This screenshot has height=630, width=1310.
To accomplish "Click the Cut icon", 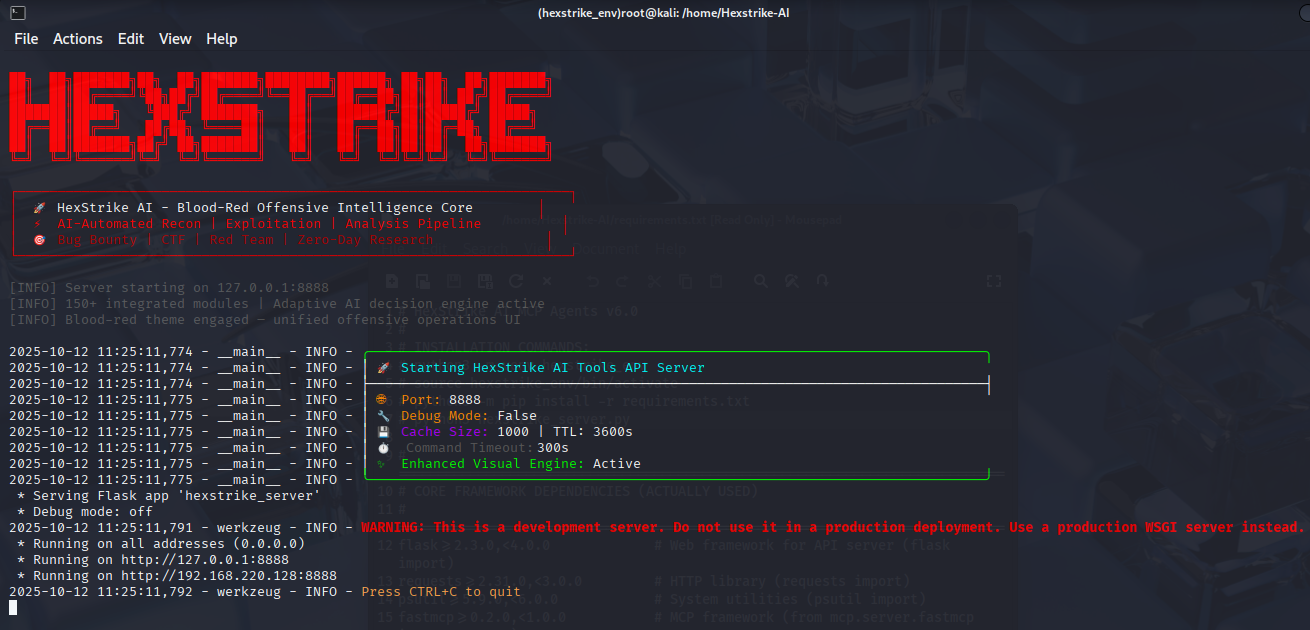I will click(653, 281).
